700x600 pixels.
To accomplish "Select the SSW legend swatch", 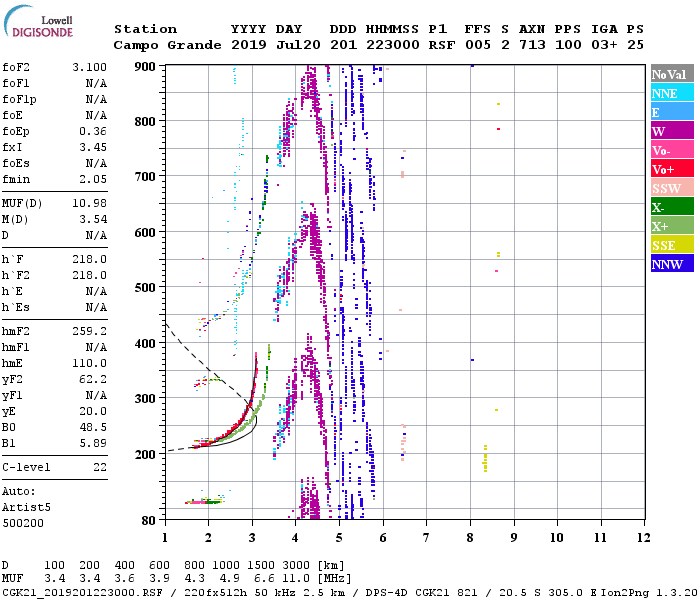I will (x=672, y=188).
